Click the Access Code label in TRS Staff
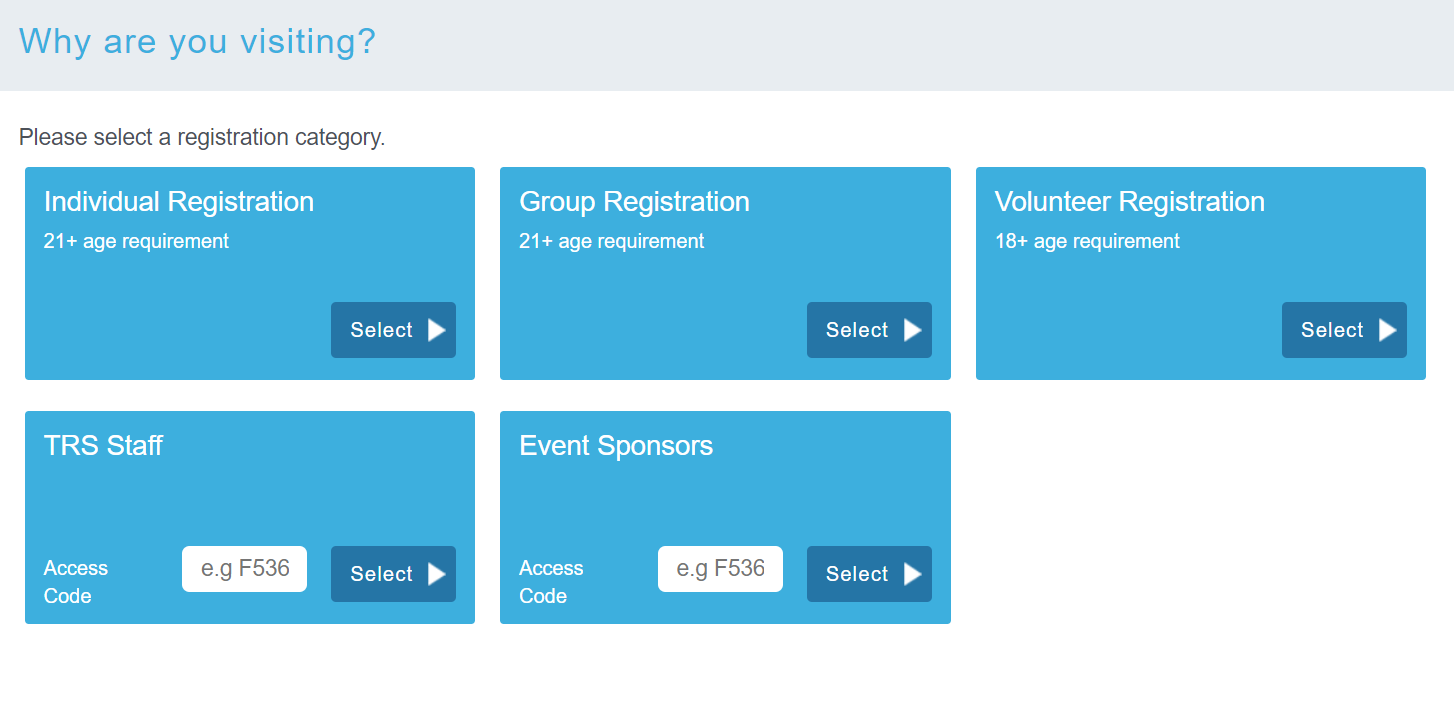 click(76, 582)
